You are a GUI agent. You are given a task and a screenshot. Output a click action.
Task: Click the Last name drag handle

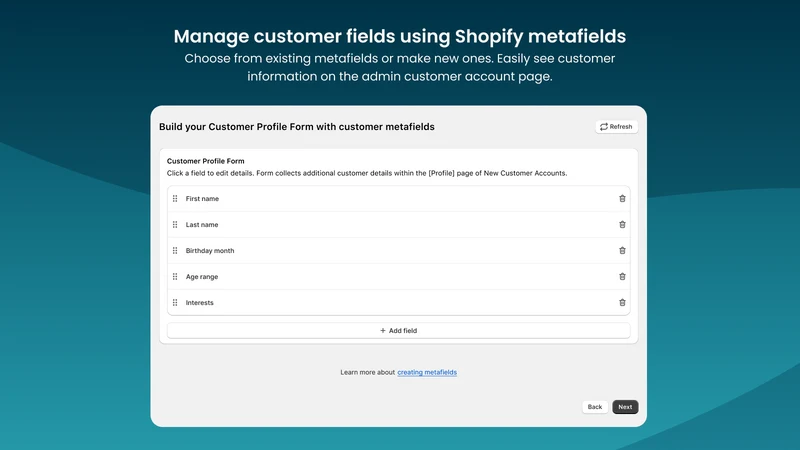pyautogui.click(x=175, y=224)
